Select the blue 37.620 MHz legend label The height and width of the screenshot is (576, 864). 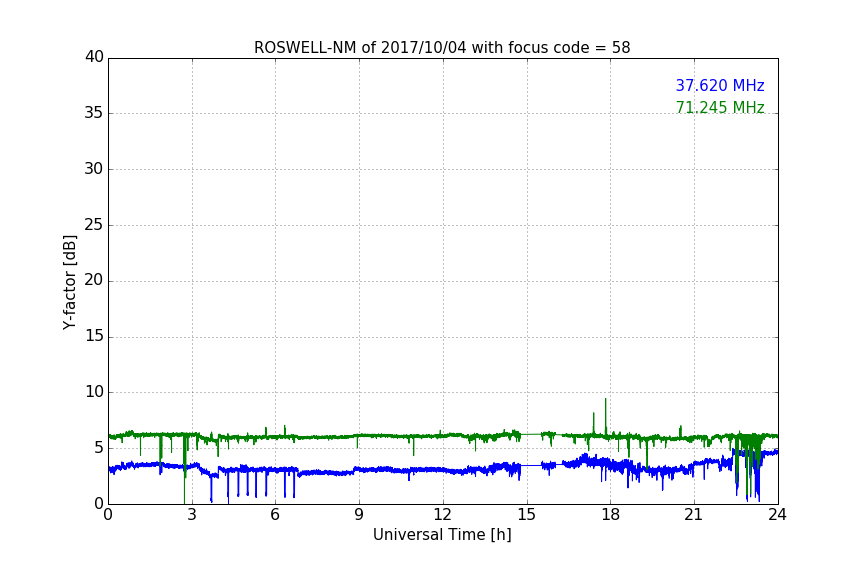click(x=720, y=85)
